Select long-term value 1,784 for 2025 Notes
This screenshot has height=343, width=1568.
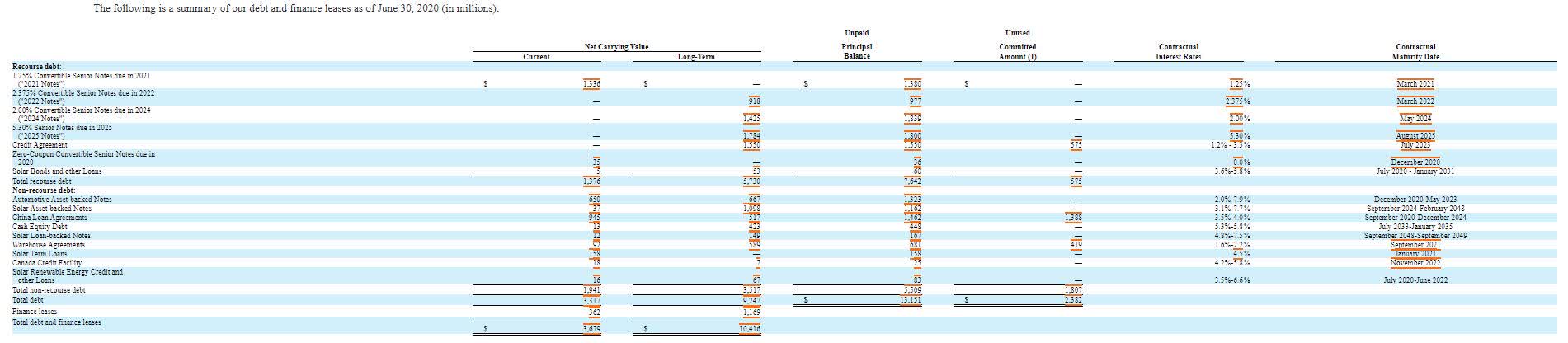751,136
